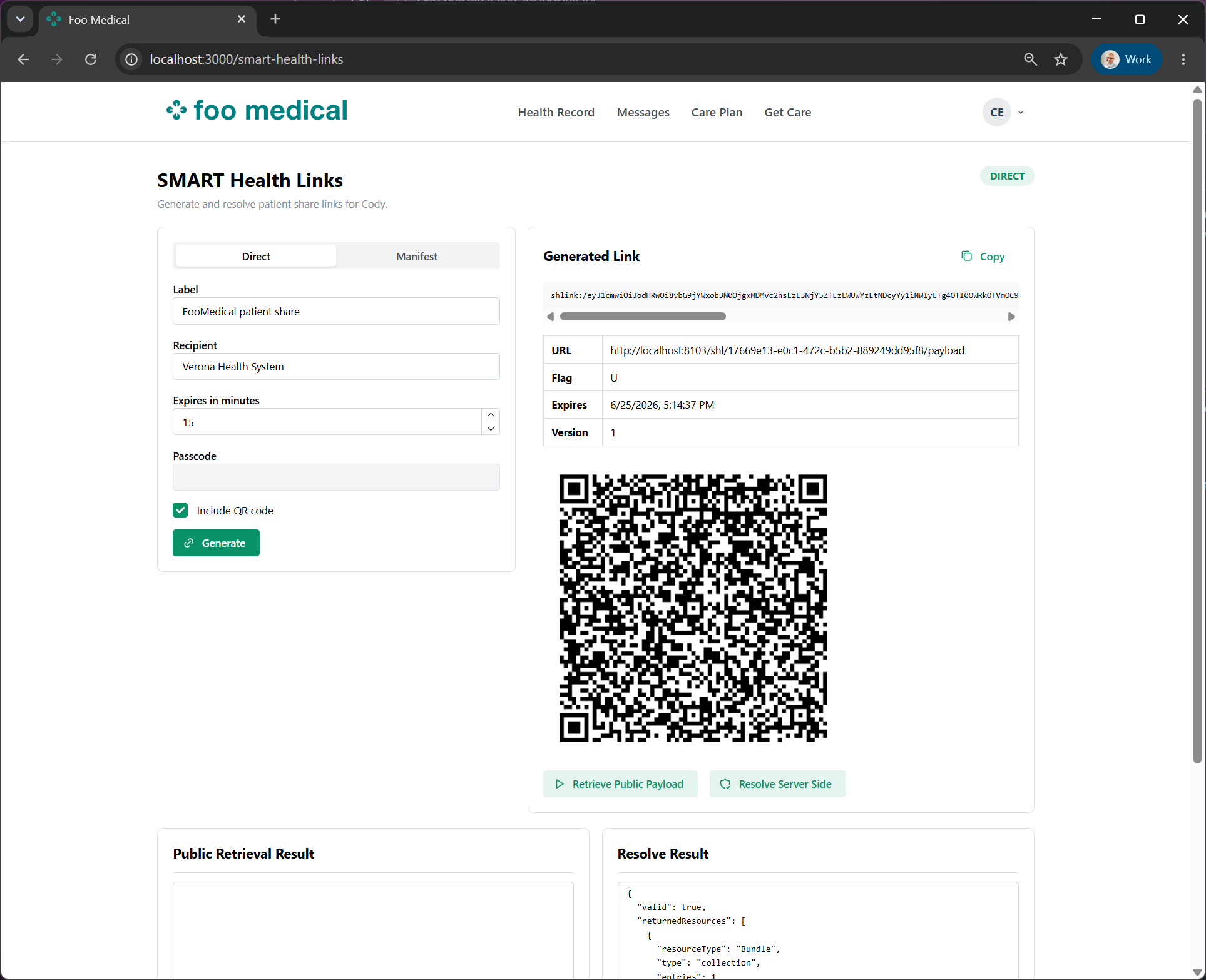Click the shlink generated link text
The height and width of the screenshot is (980, 1206).
click(x=784, y=295)
